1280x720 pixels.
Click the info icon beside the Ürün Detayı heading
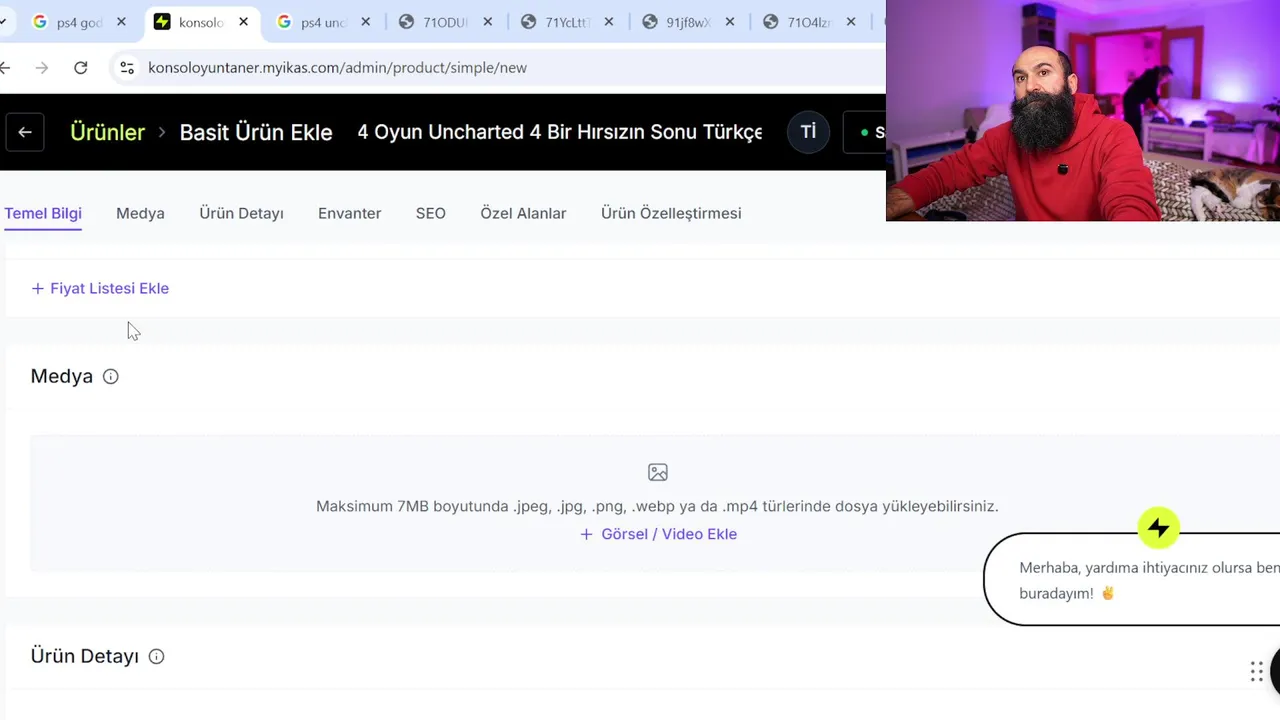(x=156, y=657)
